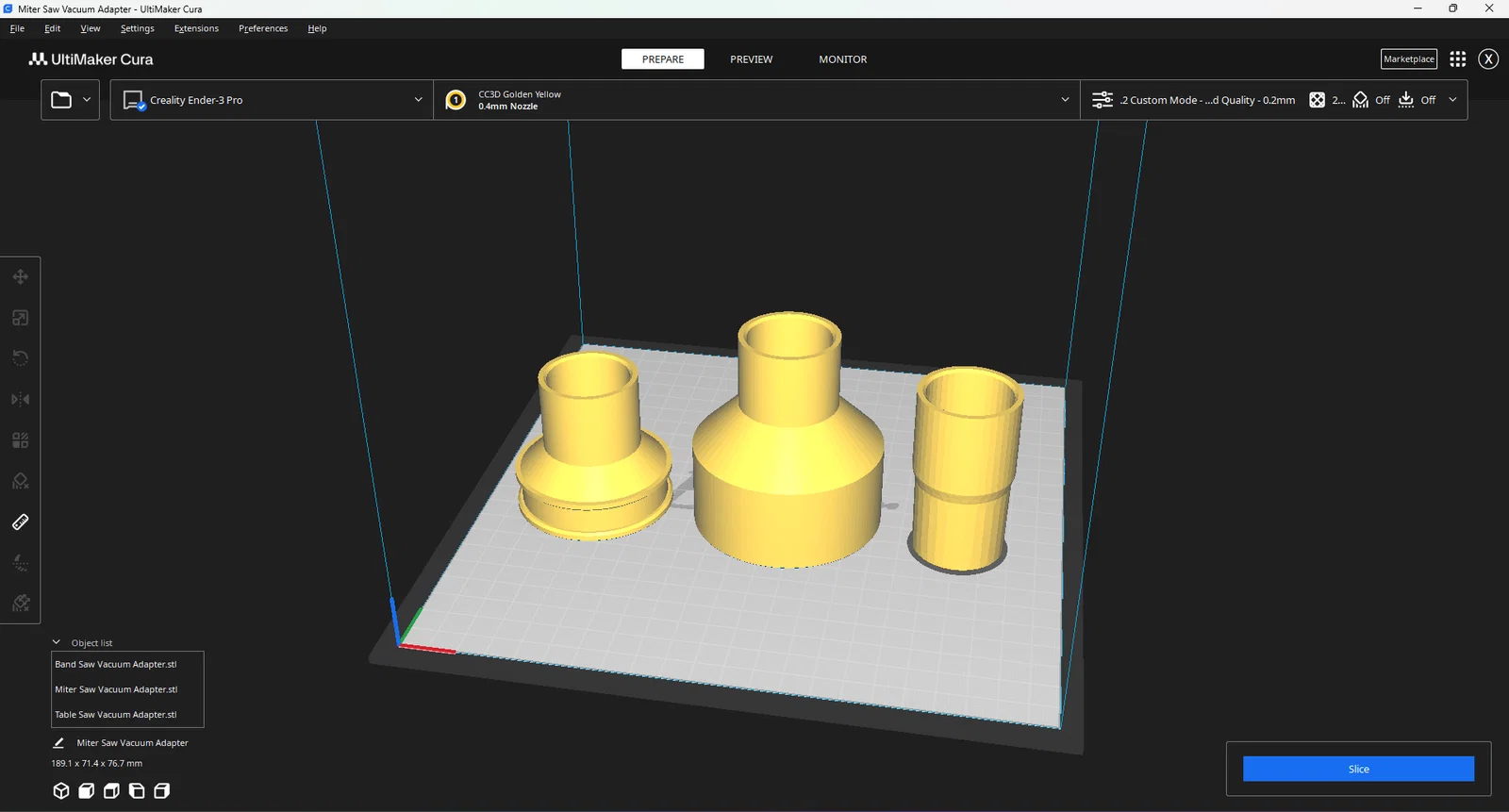Open the UltiMaker apps grid icon
Viewport: 1509px width, 812px height.
[1457, 59]
